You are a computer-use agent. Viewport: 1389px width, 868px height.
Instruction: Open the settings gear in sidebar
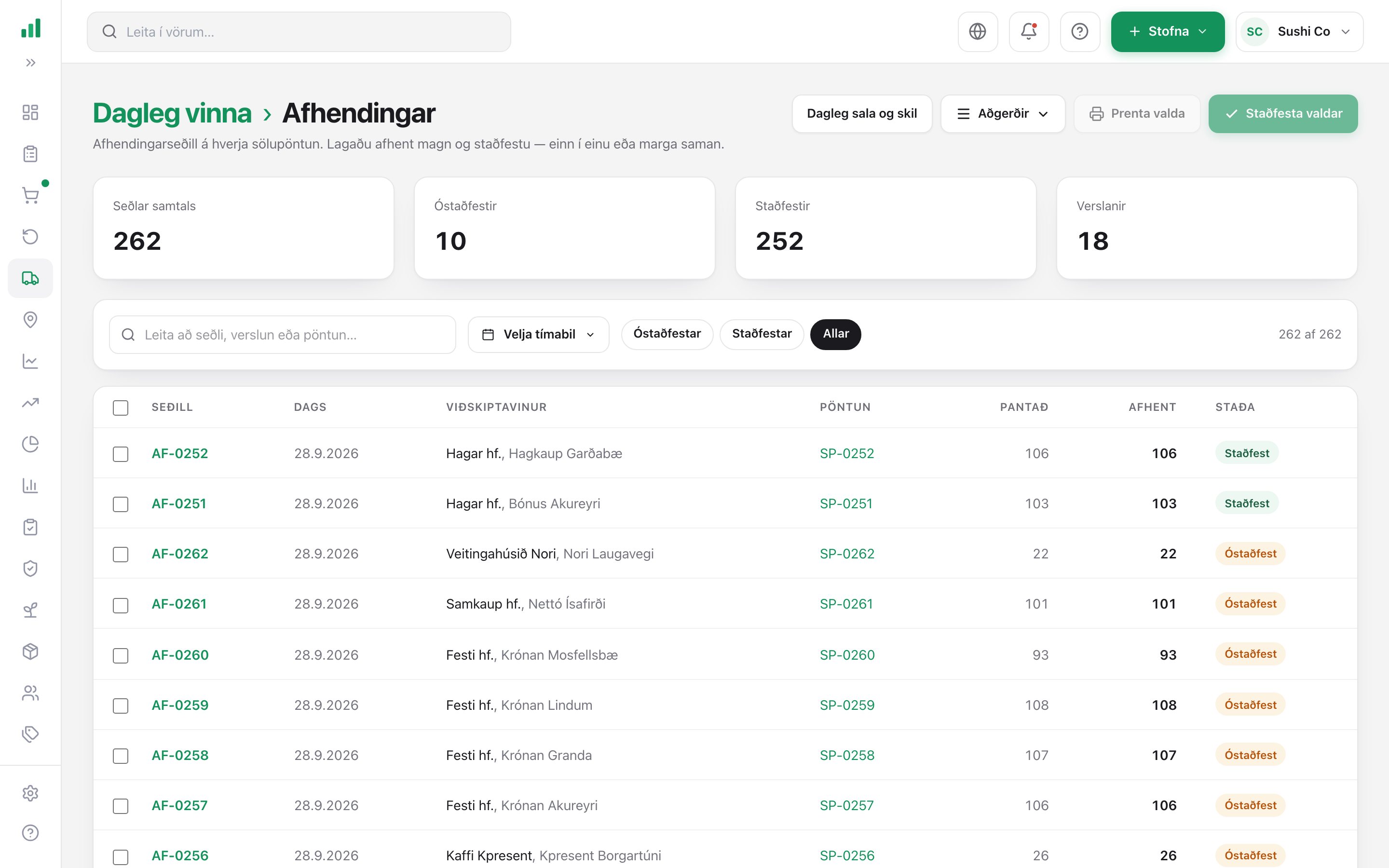click(30, 793)
